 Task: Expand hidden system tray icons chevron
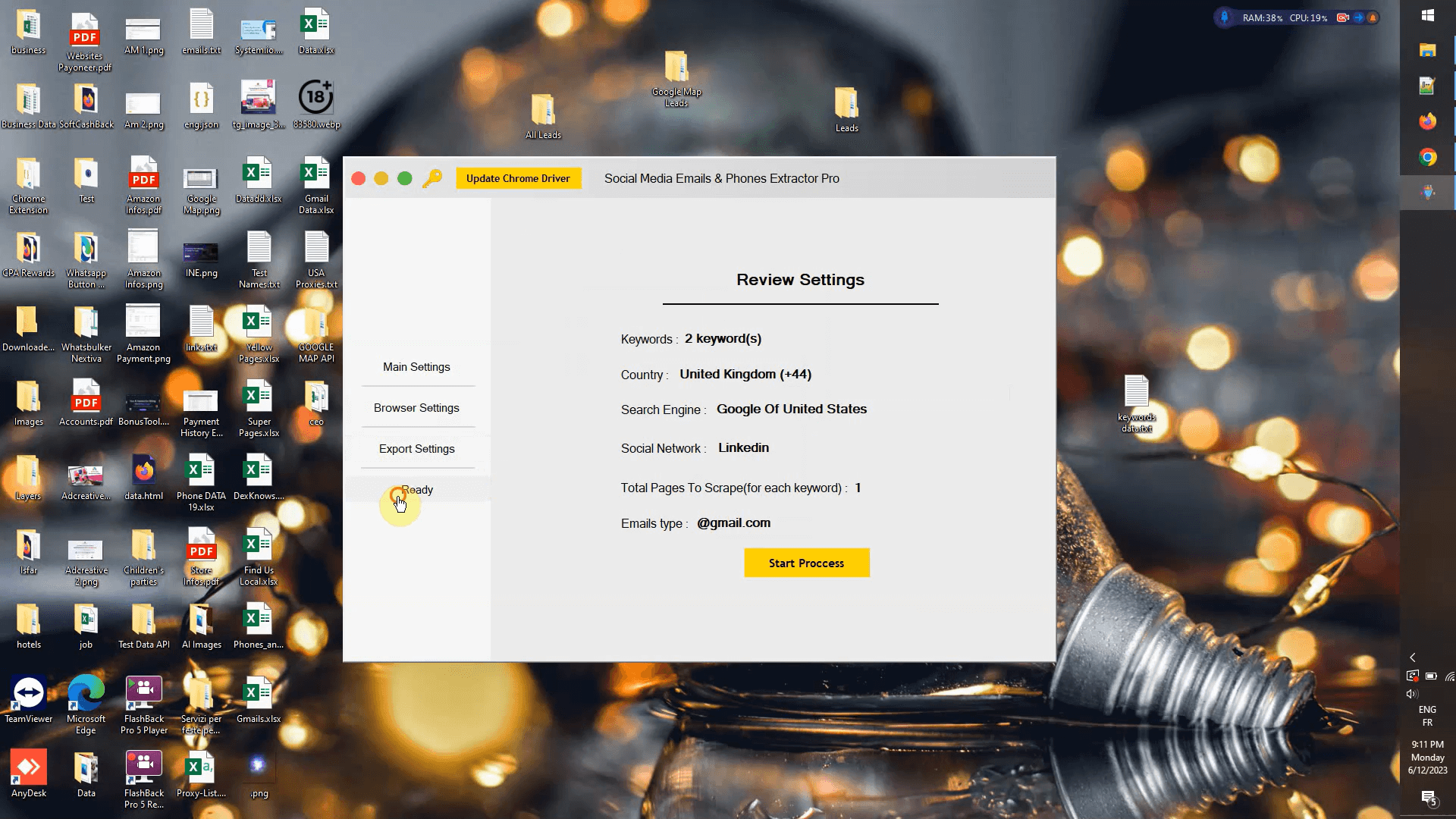click(x=1412, y=657)
